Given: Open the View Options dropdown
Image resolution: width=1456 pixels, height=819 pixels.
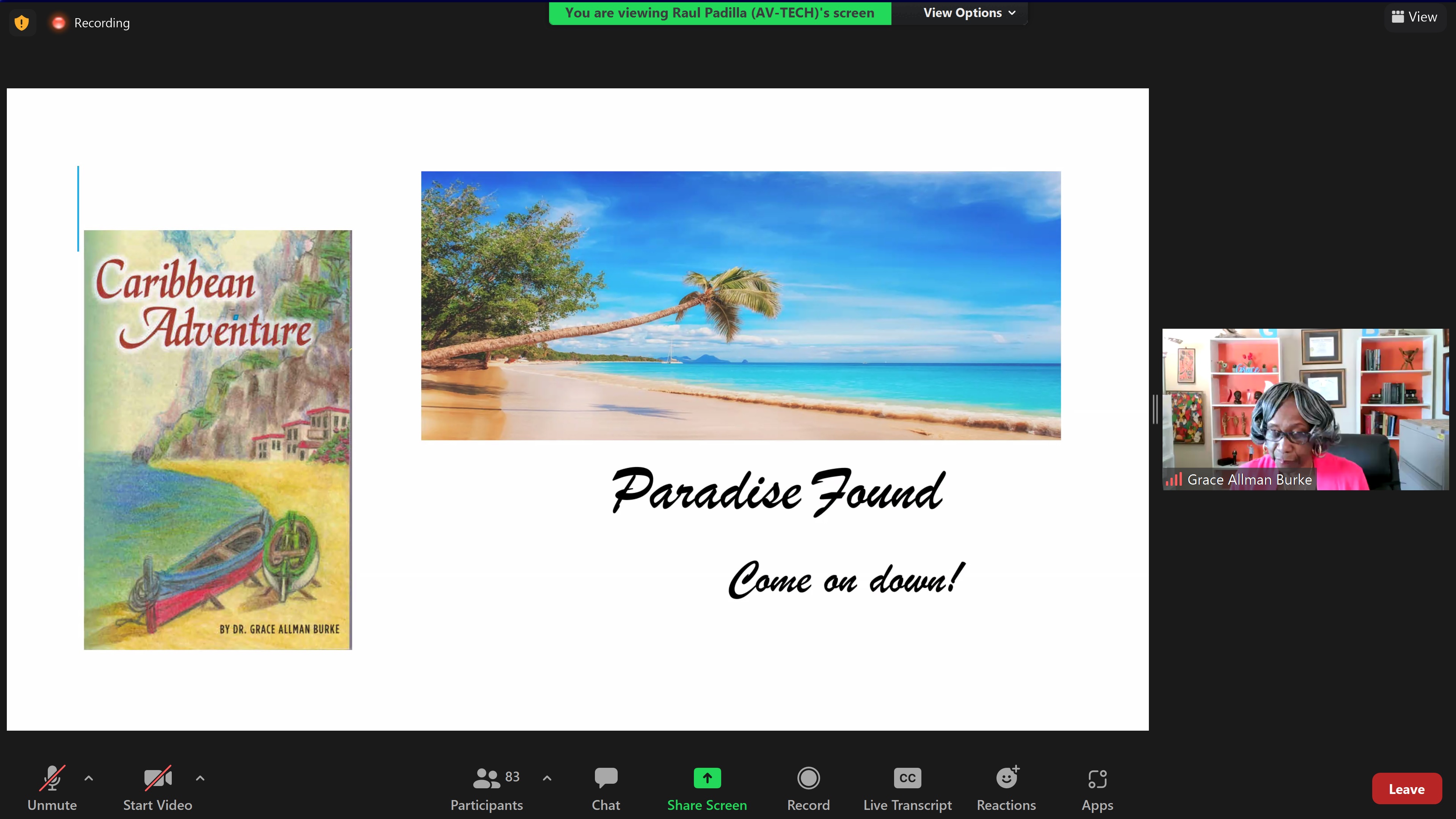Looking at the screenshot, I should point(969,13).
